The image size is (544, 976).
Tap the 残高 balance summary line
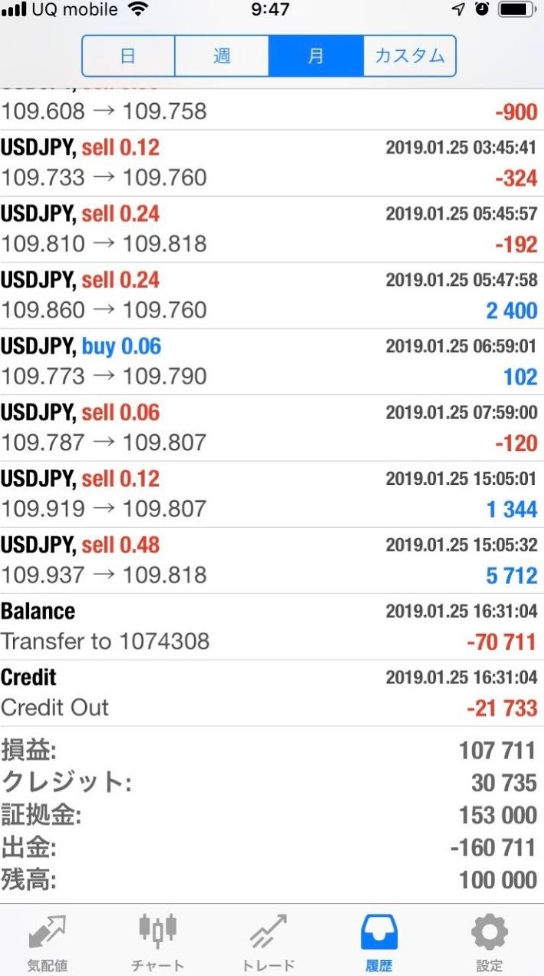272,880
